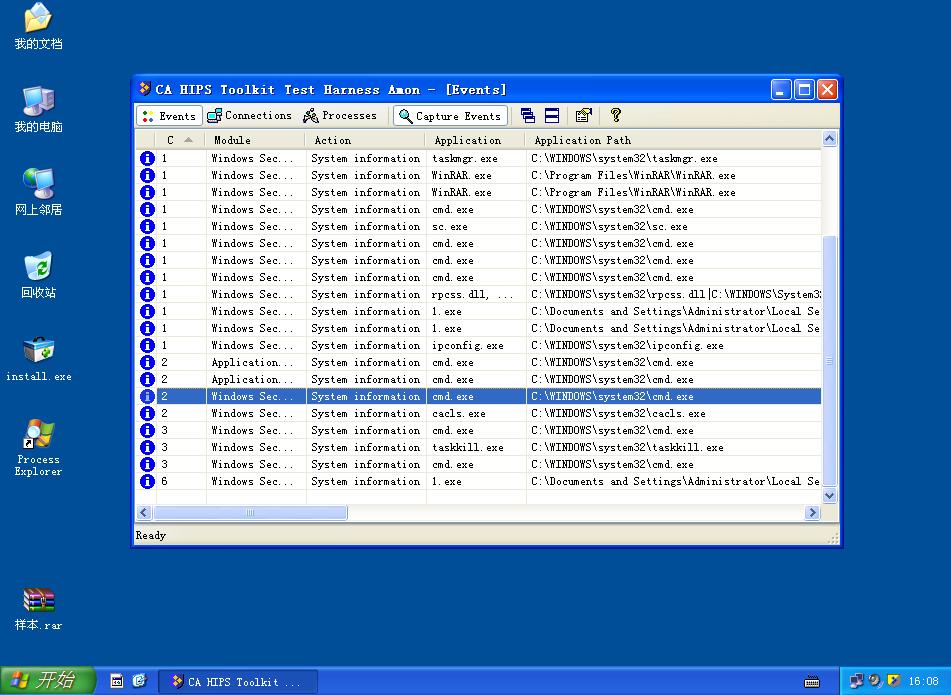Click the horizontal scroll right arrow
The image size is (951, 695).
coord(812,512)
